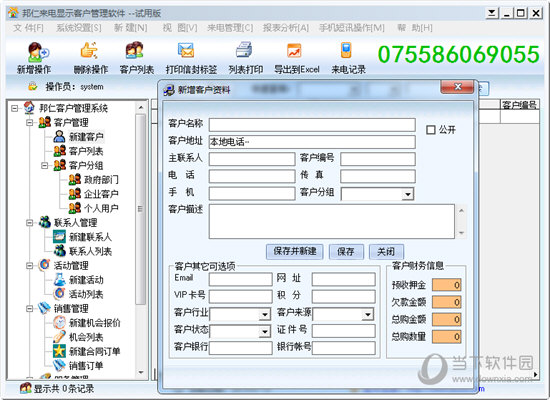Screen dimensions: 550x400
Task: Collapse the 邦仁客户管理系统 root node
Action: [14, 108]
